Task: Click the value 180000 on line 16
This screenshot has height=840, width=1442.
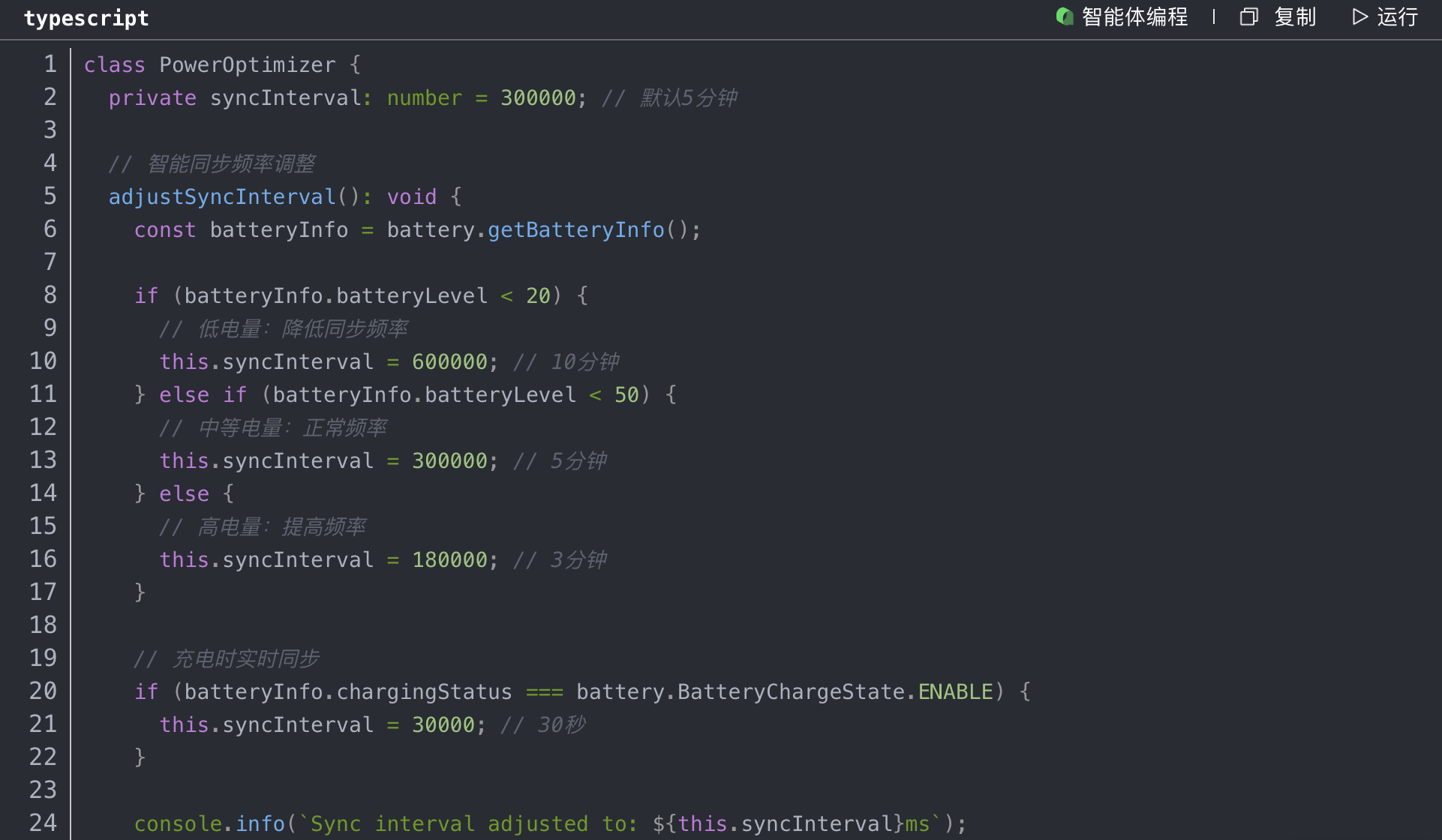Action: click(x=449, y=560)
